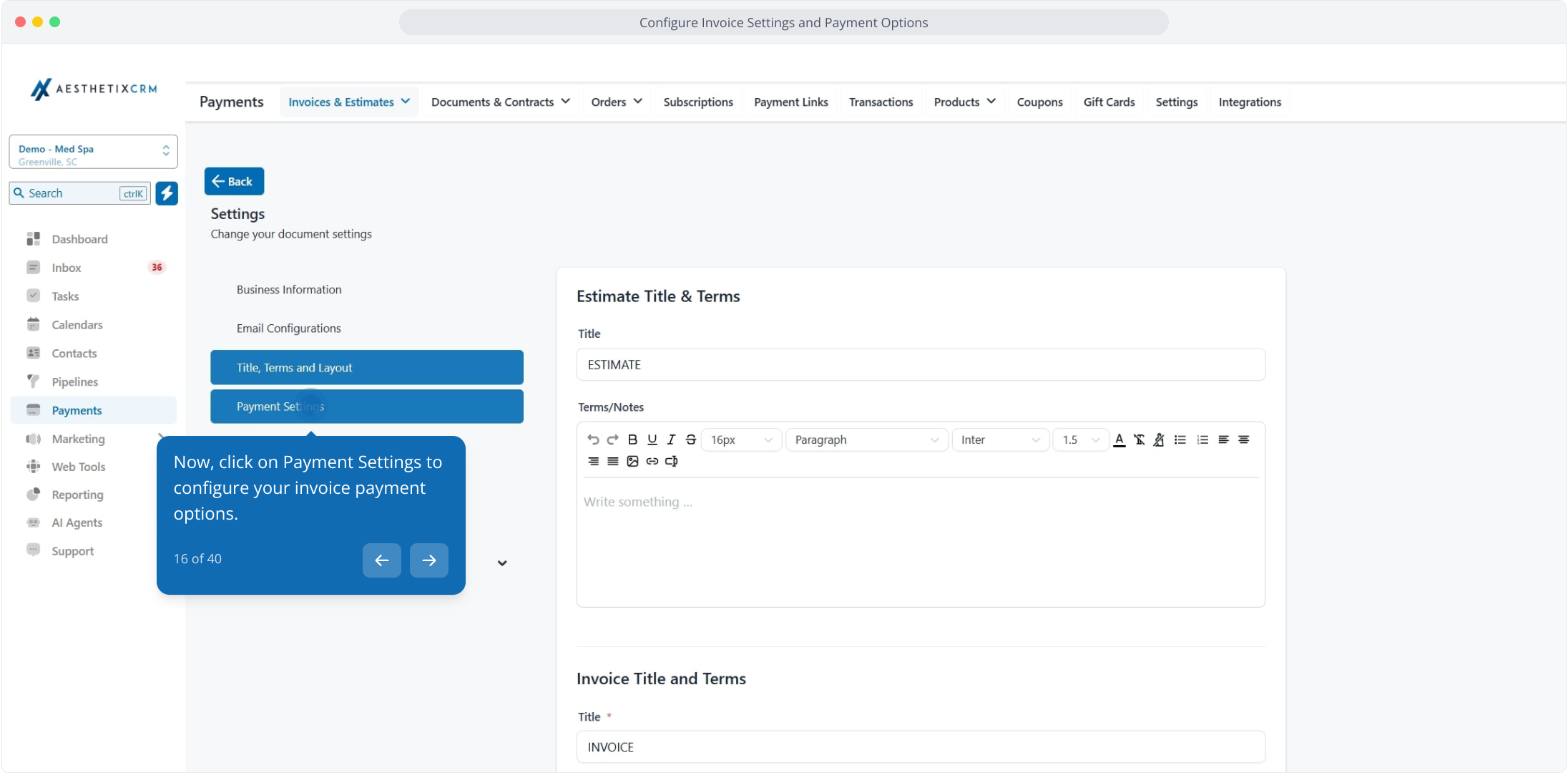The width and height of the screenshot is (1568, 773).
Task: Open the Inter font family dropdown
Action: (x=1000, y=439)
